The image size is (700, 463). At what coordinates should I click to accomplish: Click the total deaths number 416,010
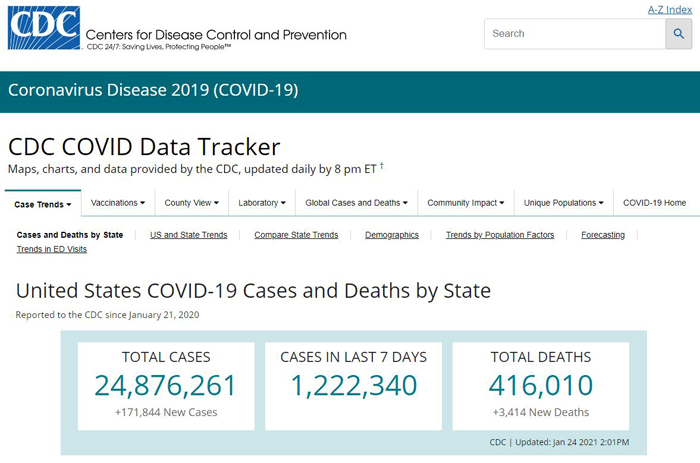coord(541,385)
